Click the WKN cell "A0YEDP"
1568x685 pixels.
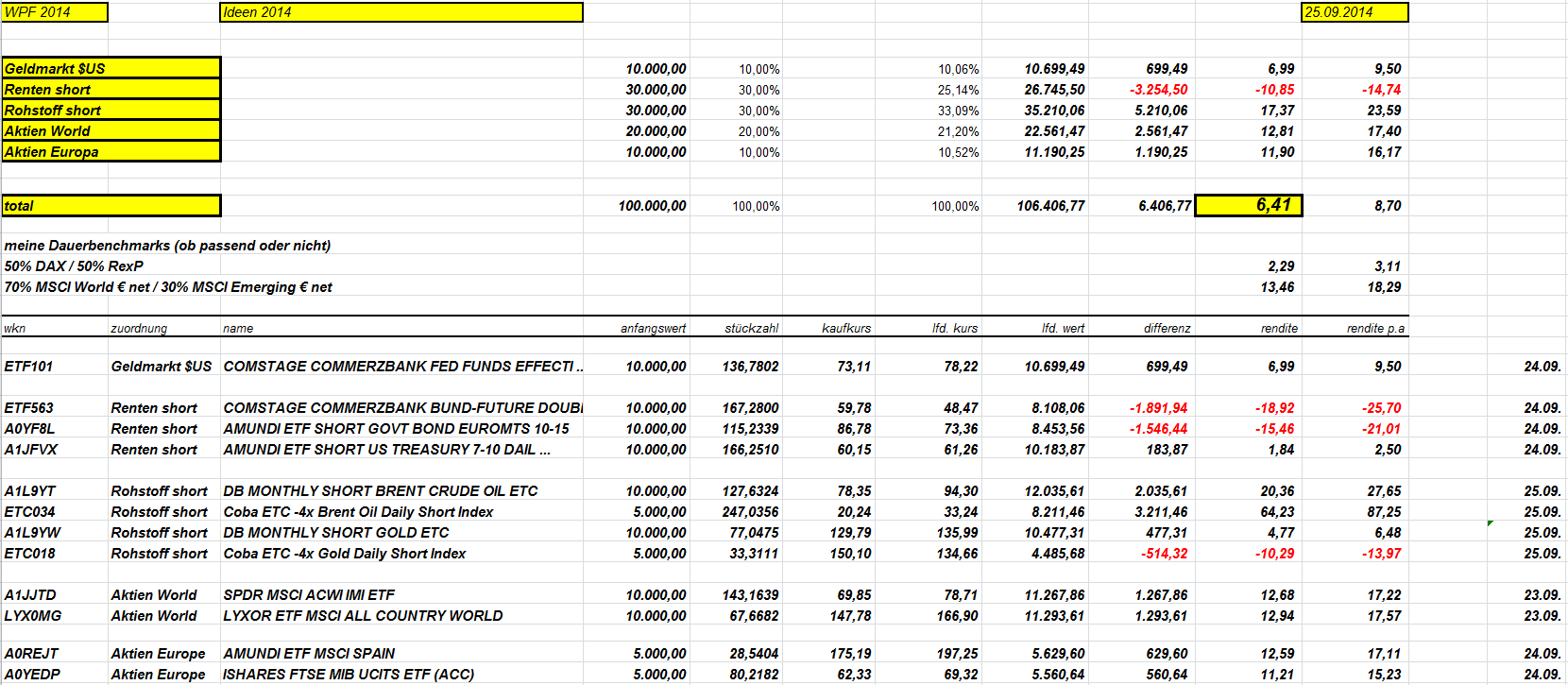pos(32,675)
